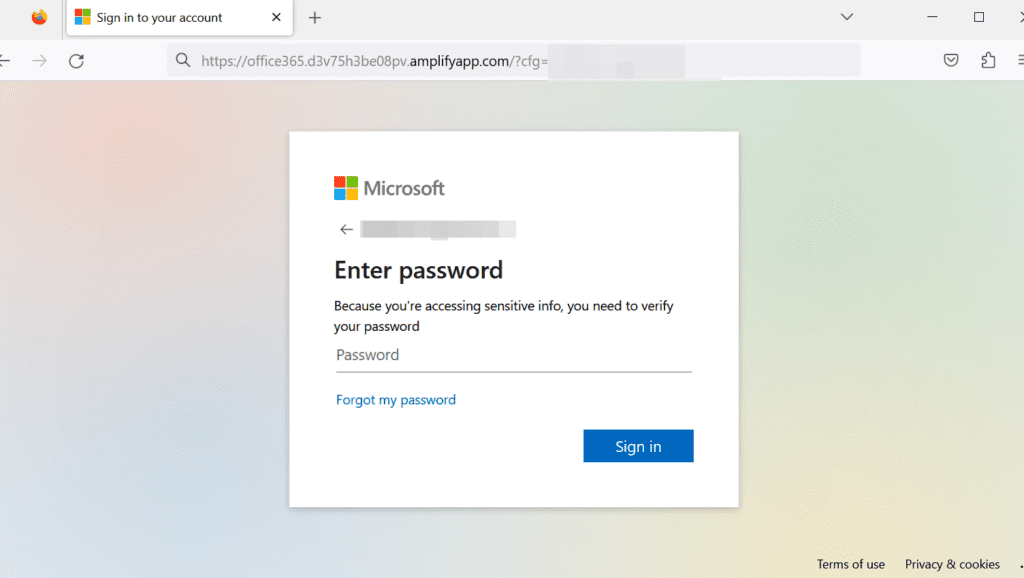1024x578 pixels.
Task: Reload the current page
Action: (x=76, y=61)
